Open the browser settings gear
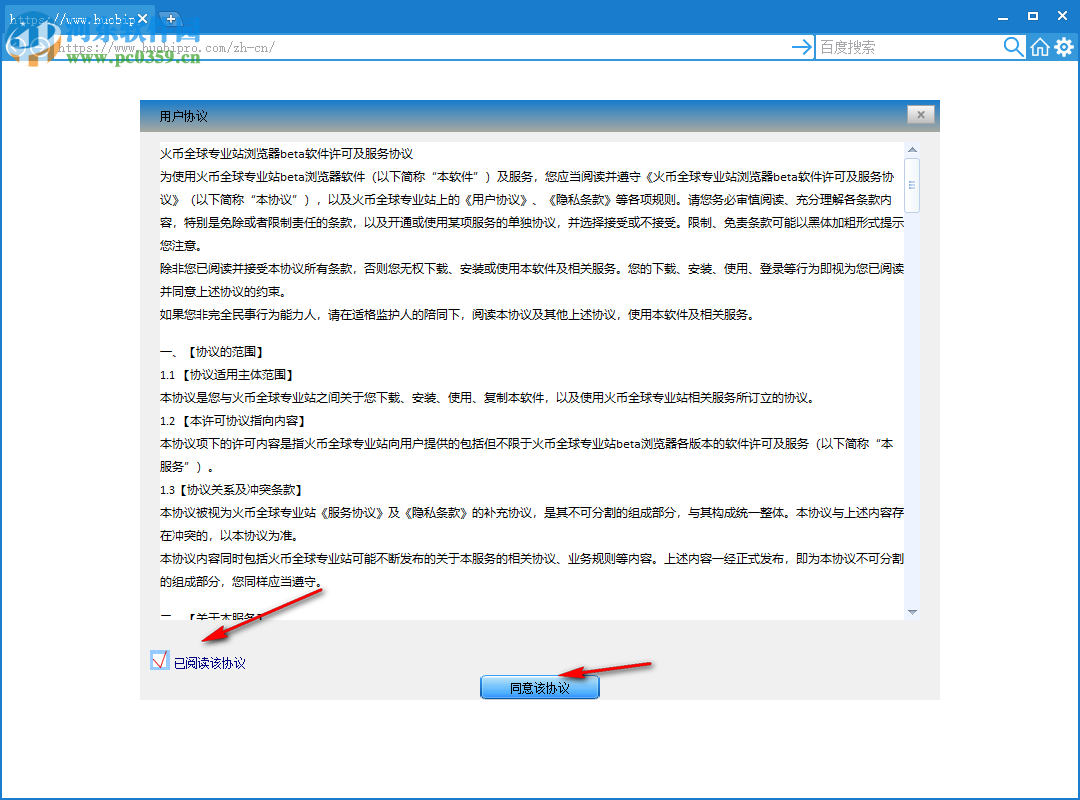Viewport: 1080px width, 800px height. click(x=1063, y=46)
